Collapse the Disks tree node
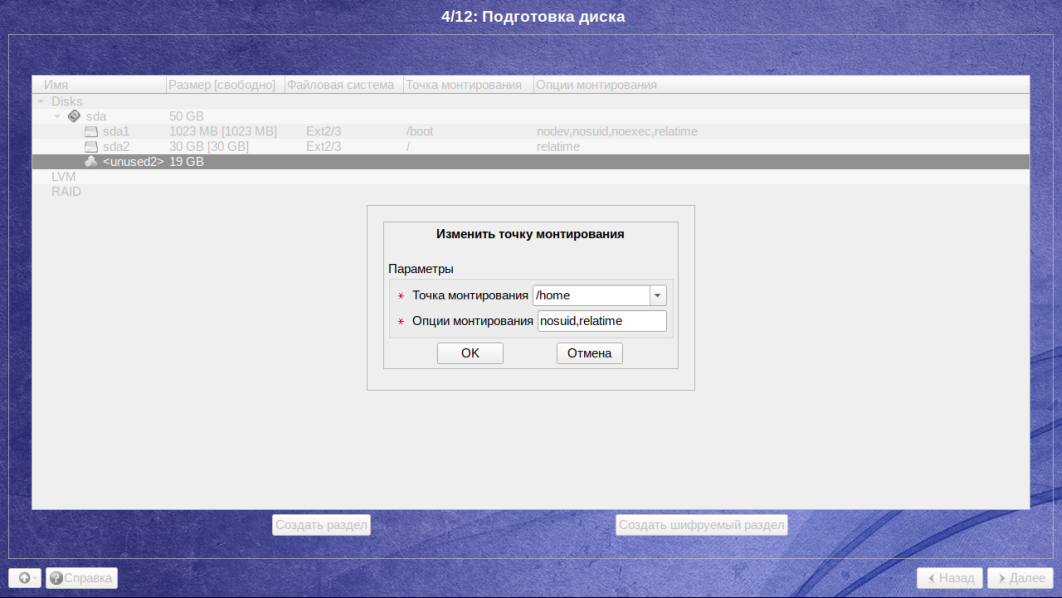The image size is (1062, 598). coord(41,102)
